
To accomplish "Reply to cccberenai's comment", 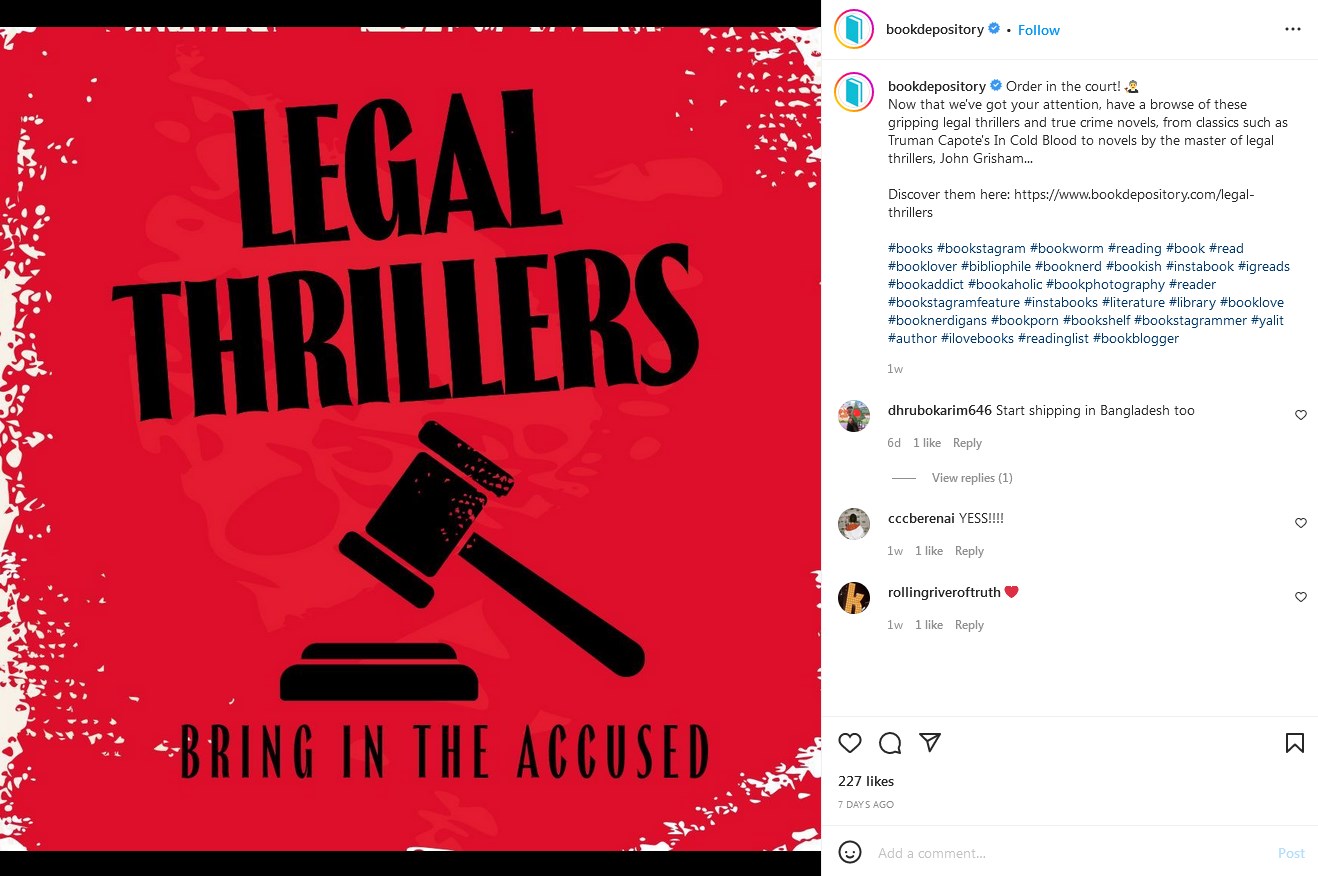I will [969, 551].
